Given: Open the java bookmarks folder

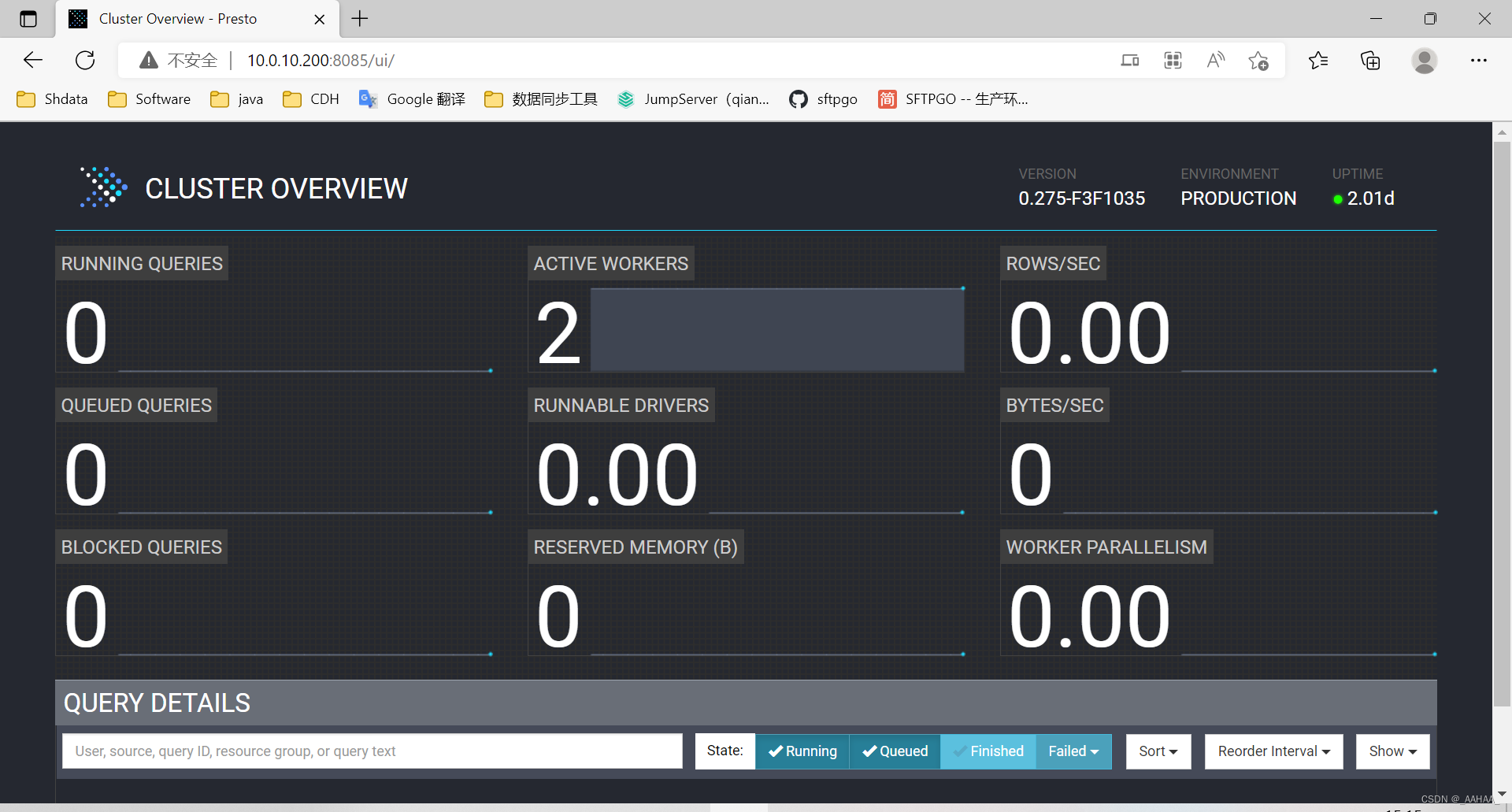Looking at the screenshot, I should 237,99.
